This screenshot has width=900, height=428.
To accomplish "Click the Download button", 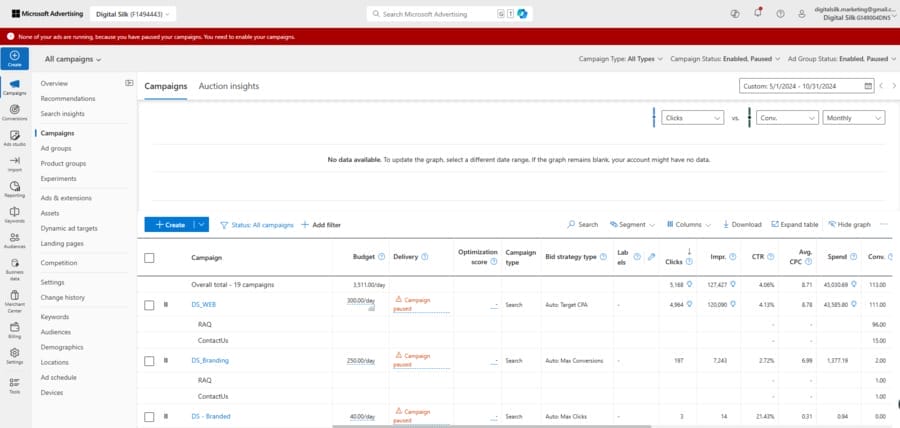I will 742,224.
